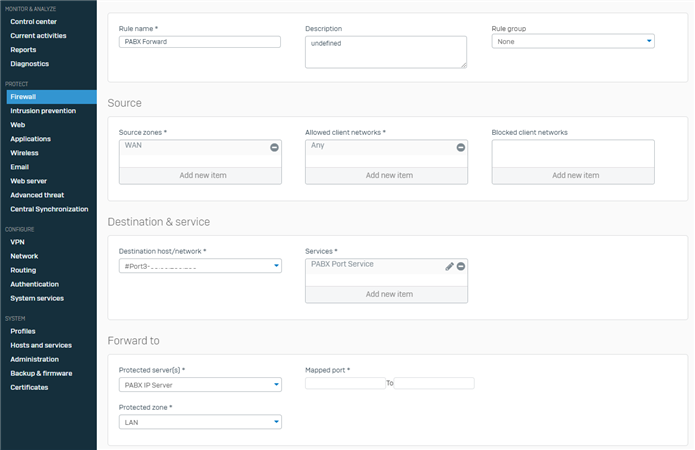
Task: Click the Rule name input field
Action: pos(200,42)
